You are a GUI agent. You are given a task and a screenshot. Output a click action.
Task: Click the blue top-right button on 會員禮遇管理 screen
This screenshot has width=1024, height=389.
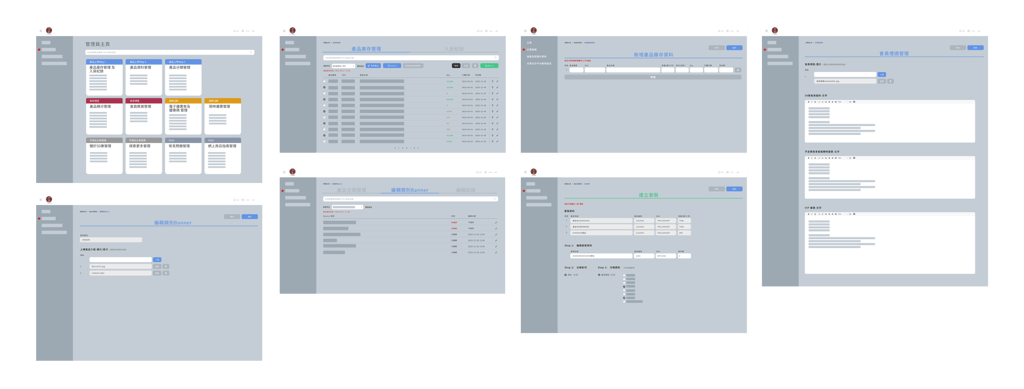click(x=976, y=48)
